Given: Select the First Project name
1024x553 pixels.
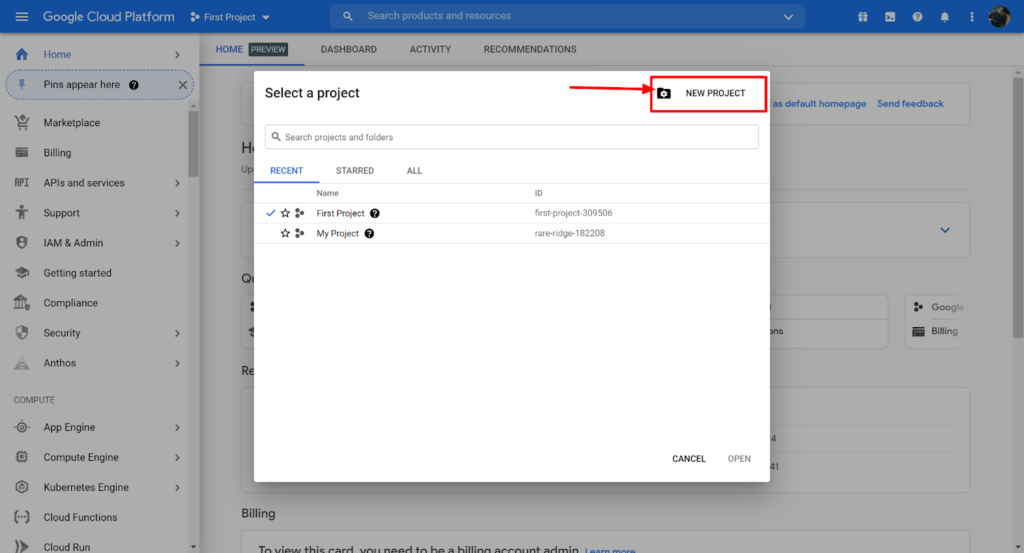Looking at the screenshot, I should point(340,213).
